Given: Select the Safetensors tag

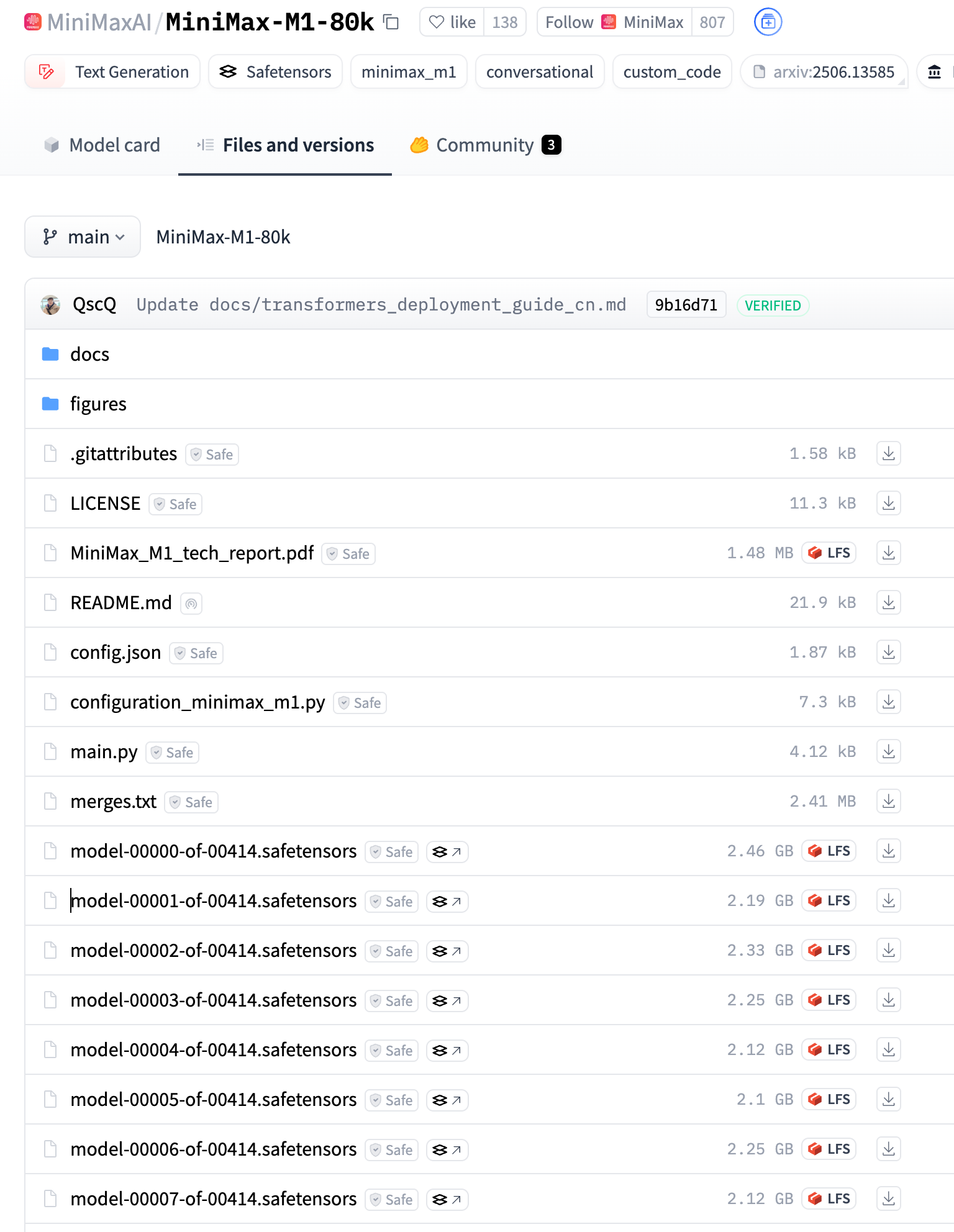Looking at the screenshot, I should (275, 72).
